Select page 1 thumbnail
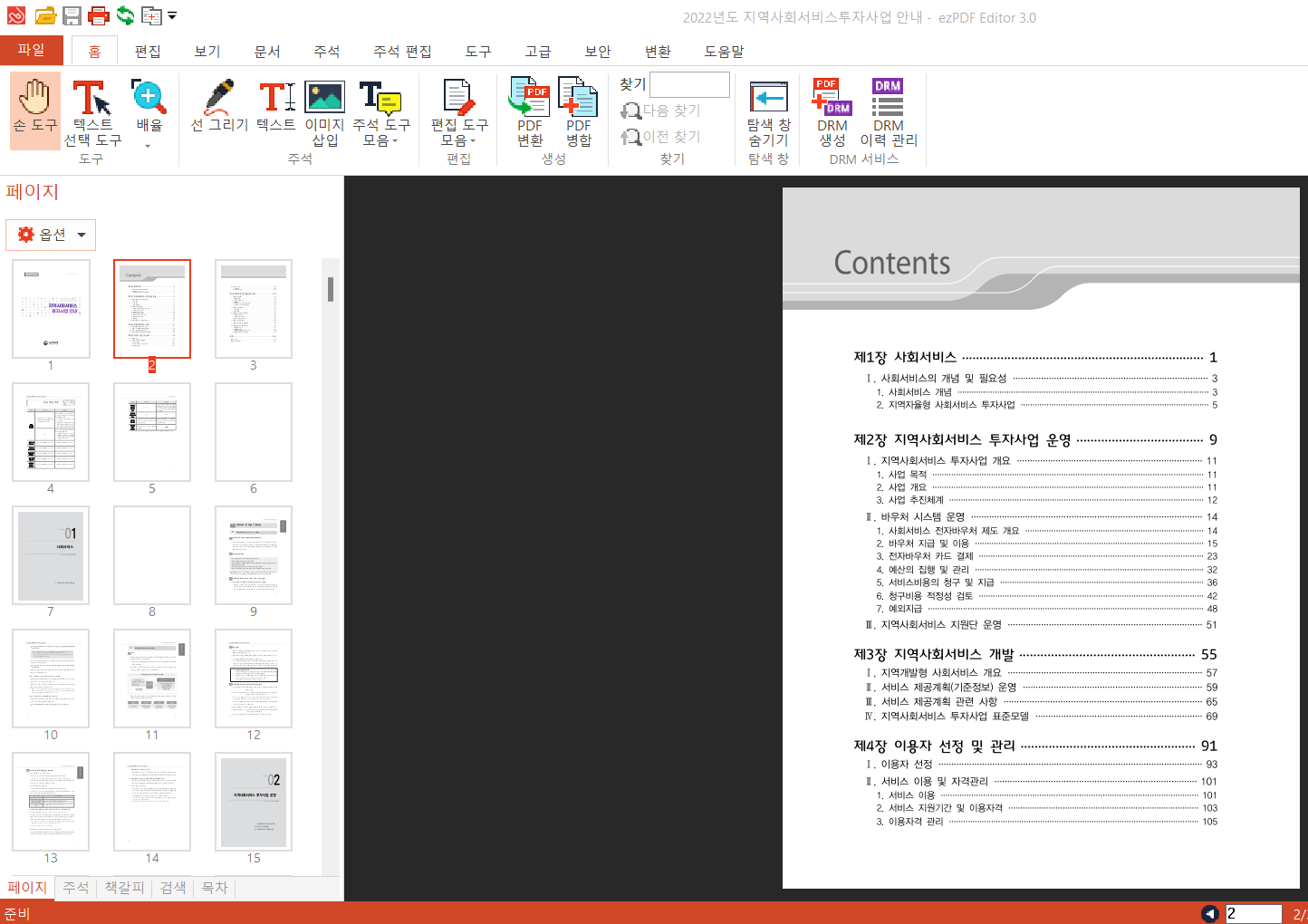Viewport: 1308px width, 924px height. coord(51,309)
